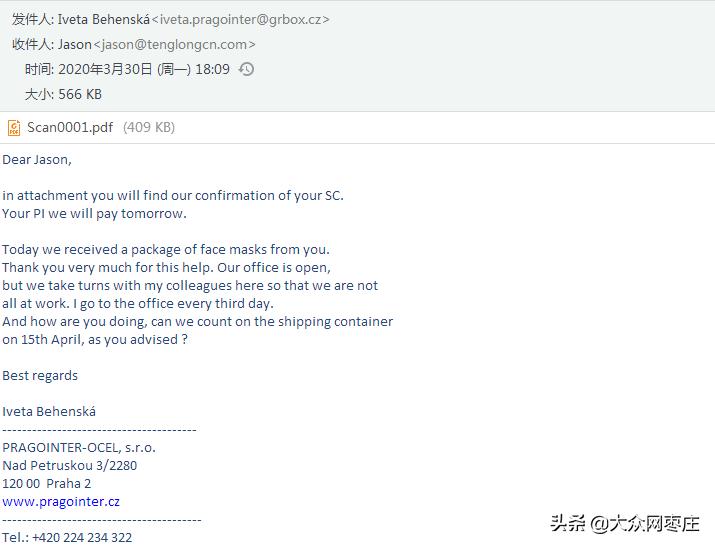The width and height of the screenshot is (715, 548).
Task: Click the 头条 @大众网枣庄 watermark
Action: [x=624, y=523]
